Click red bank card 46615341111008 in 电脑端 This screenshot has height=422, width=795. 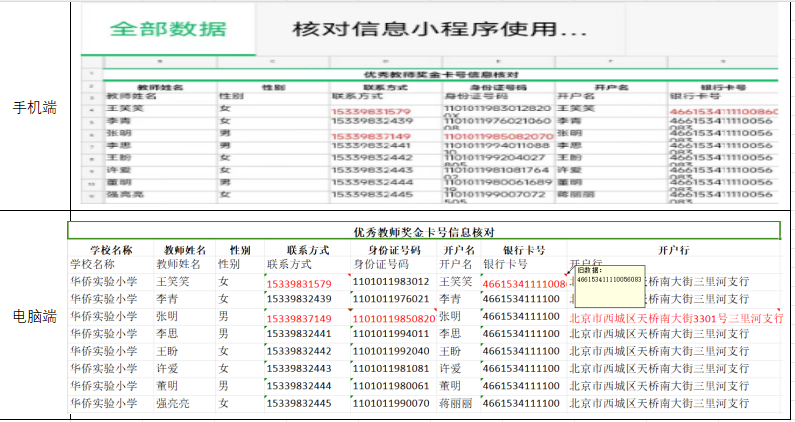524,284
